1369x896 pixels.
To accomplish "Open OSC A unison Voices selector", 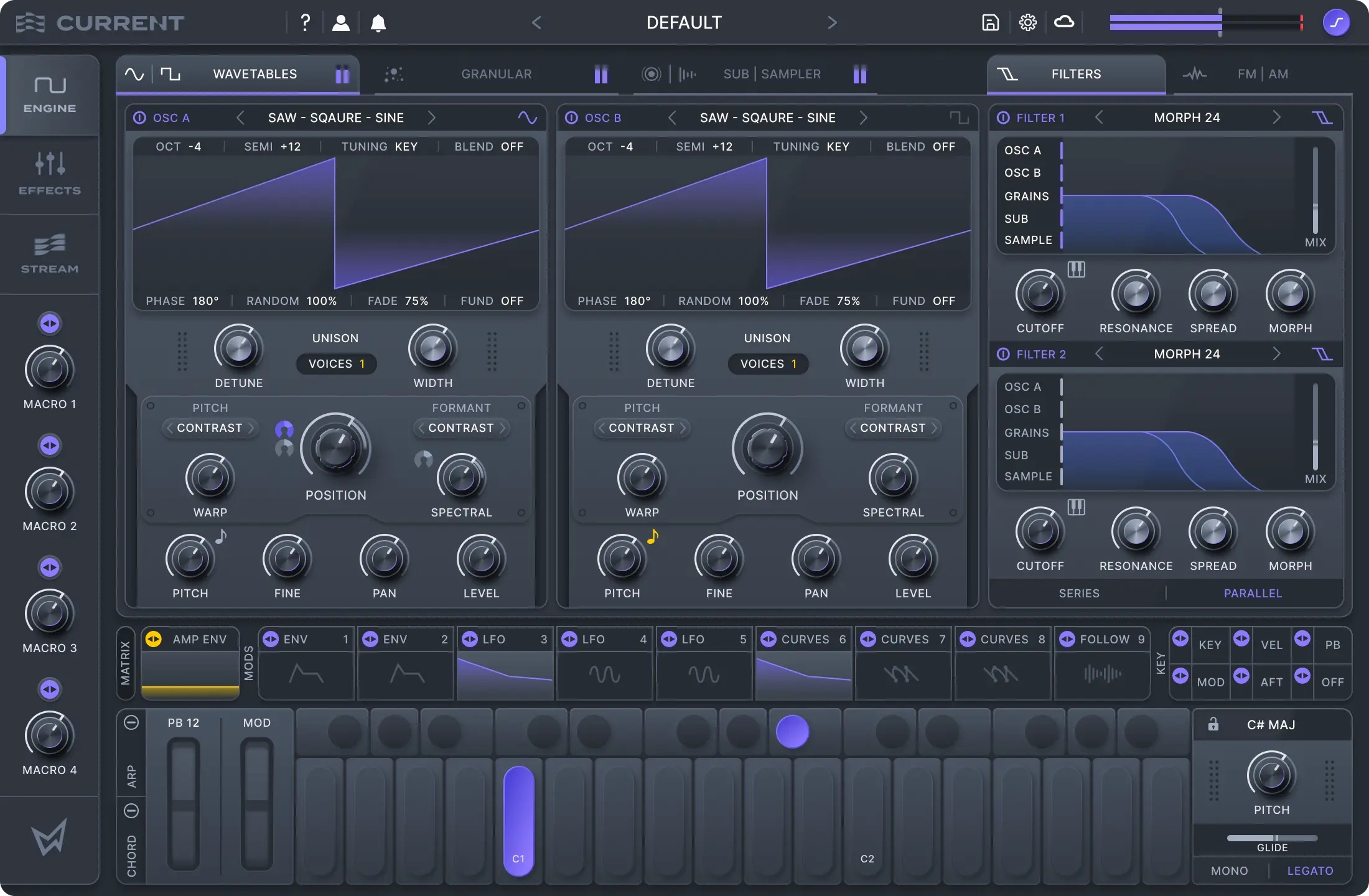I will 336,363.
